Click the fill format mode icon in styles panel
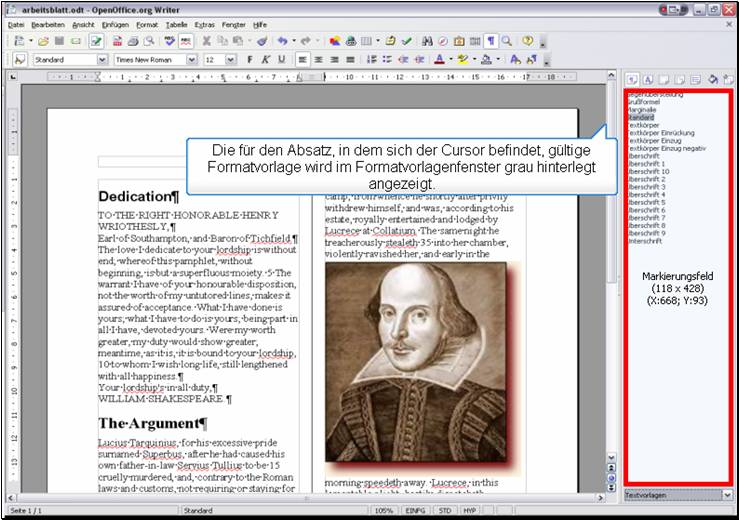The height and width of the screenshot is (520, 739). click(713, 79)
